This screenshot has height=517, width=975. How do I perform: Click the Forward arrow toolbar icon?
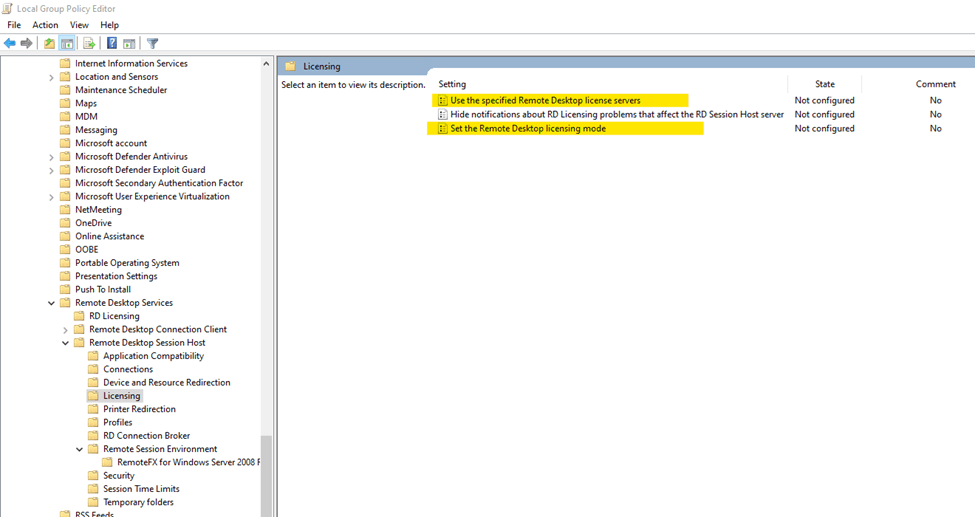pyautogui.click(x=26, y=43)
